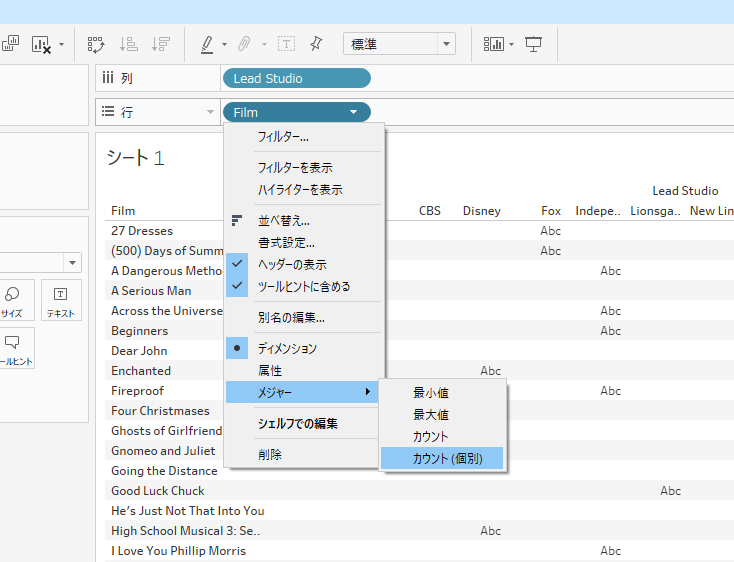Click the group members paperclip icon
The width and height of the screenshot is (734, 562).
pyautogui.click(x=244, y=44)
